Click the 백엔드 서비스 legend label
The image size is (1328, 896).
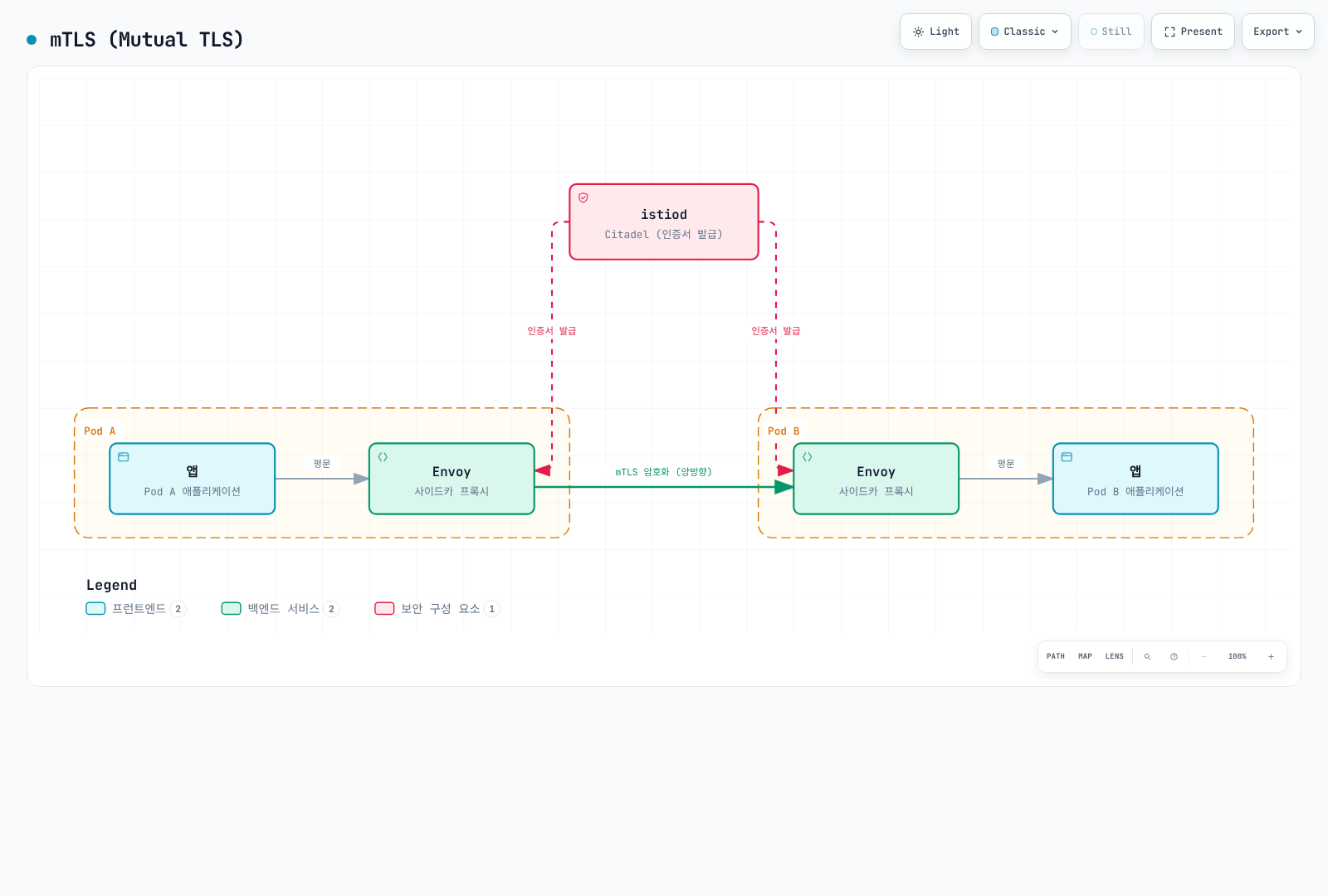(x=283, y=608)
